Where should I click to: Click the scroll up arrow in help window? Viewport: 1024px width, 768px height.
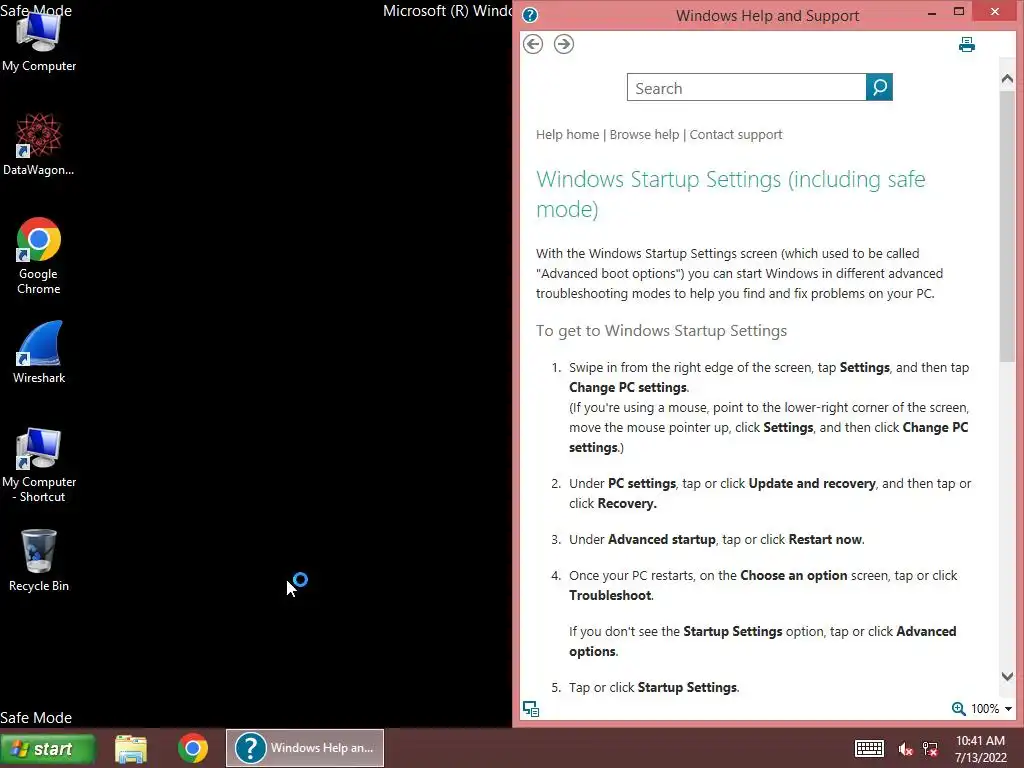click(x=1007, y=79)
